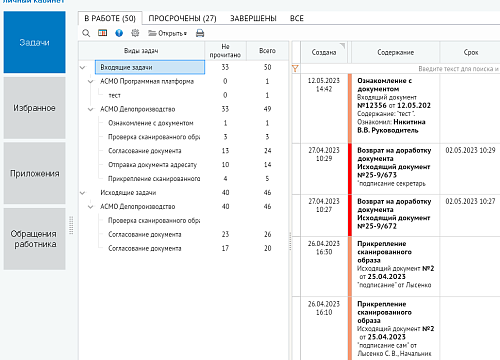Switch to the ВСЕ tab
Viewport: 500px width, 360px height.
[297, 18]
